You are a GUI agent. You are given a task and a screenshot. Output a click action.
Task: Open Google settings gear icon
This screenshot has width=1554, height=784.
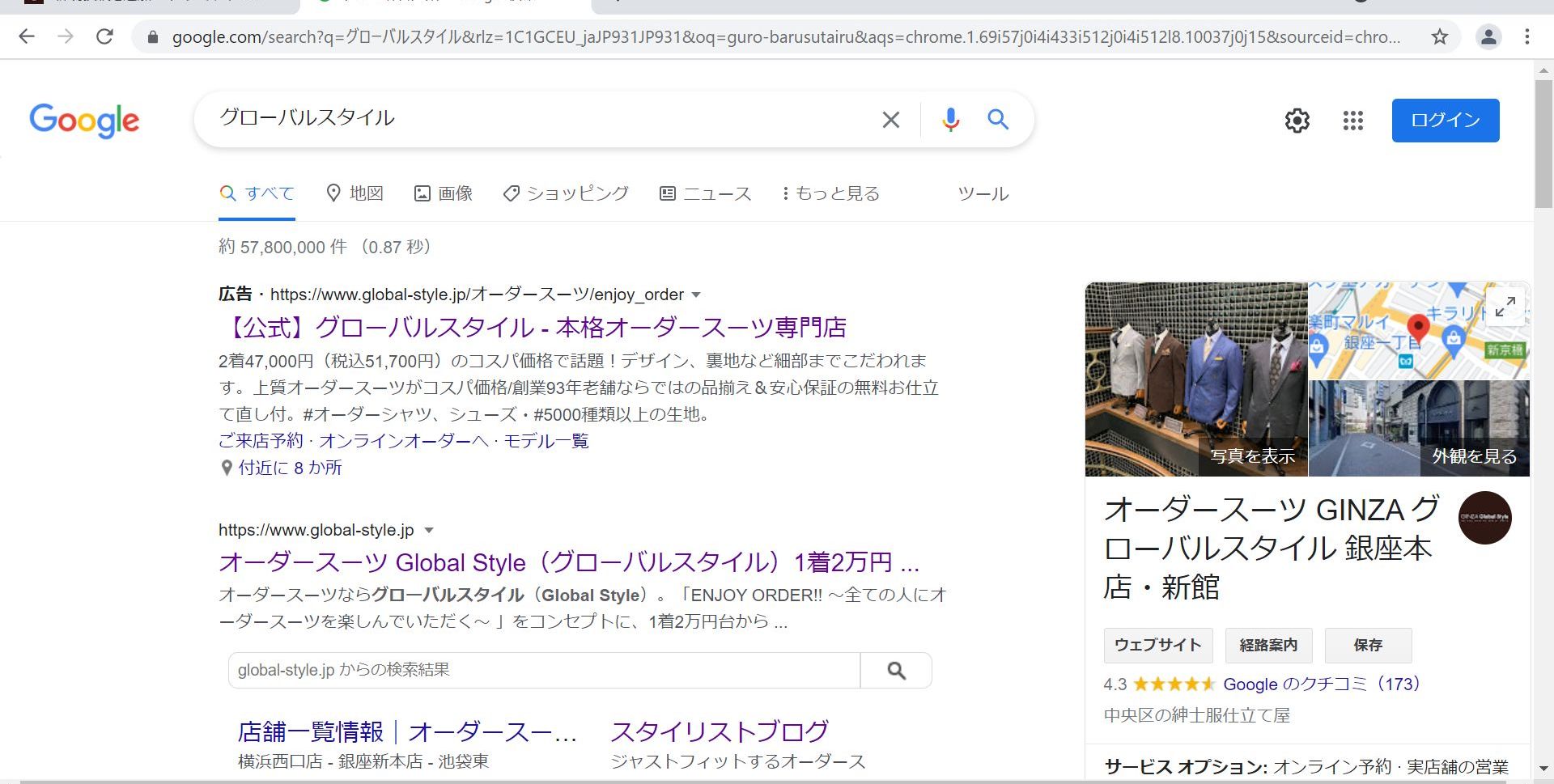1297,121
